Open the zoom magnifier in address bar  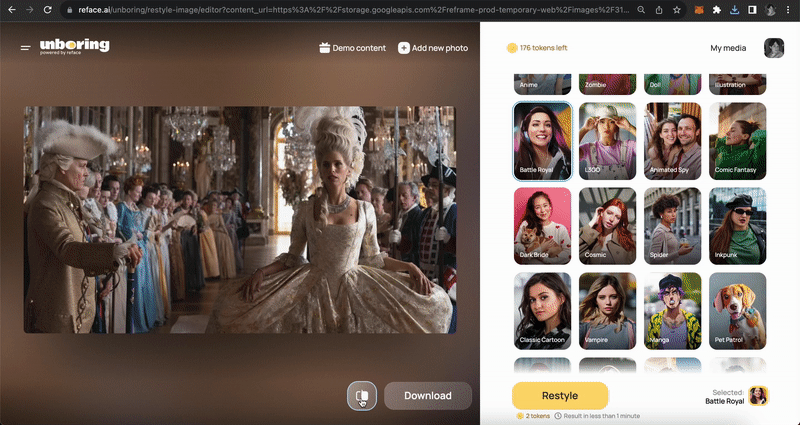point(641,10)
